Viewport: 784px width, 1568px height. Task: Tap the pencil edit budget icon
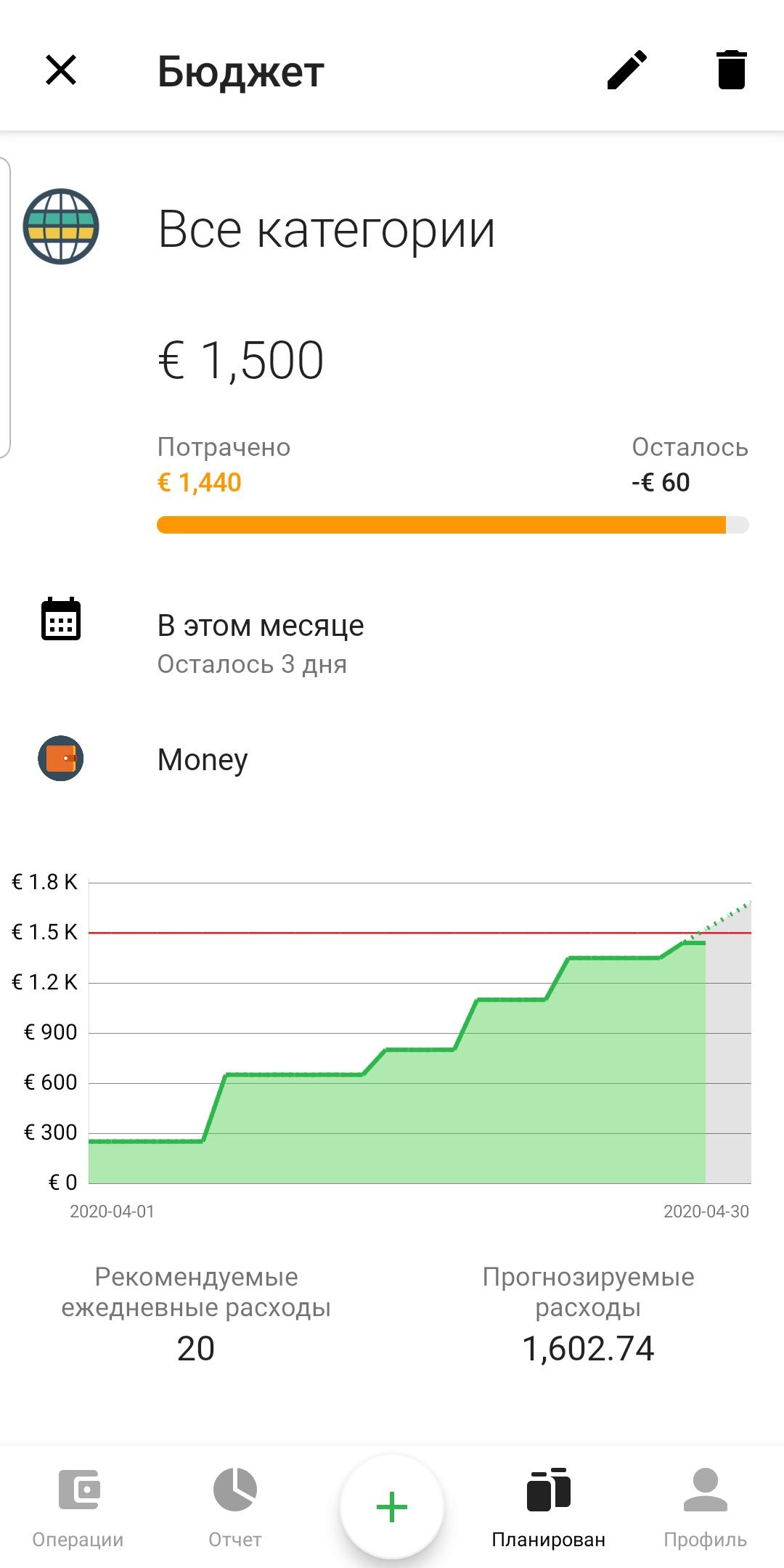click(x=626, y=70)
